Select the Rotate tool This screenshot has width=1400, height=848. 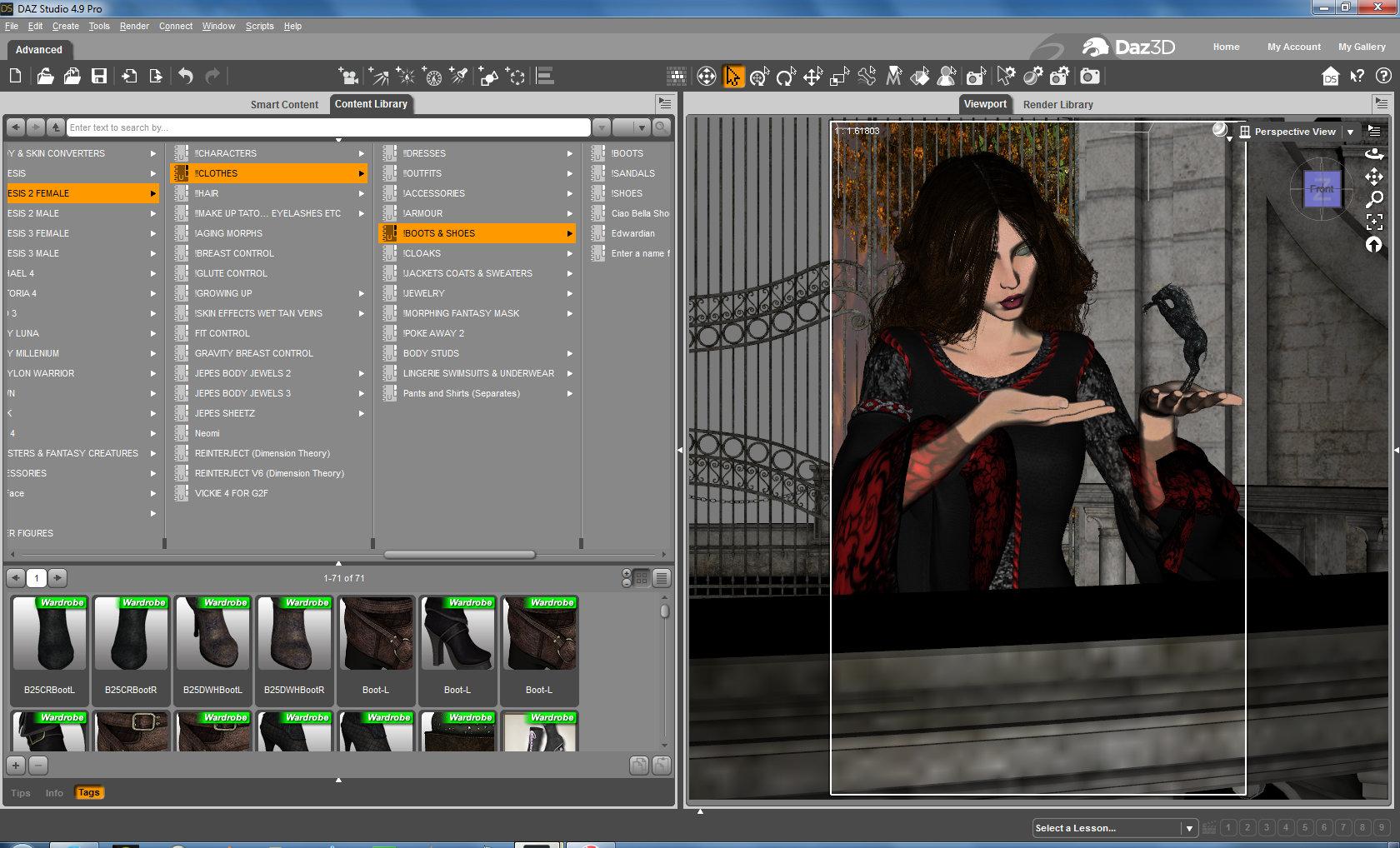point(785,77)
